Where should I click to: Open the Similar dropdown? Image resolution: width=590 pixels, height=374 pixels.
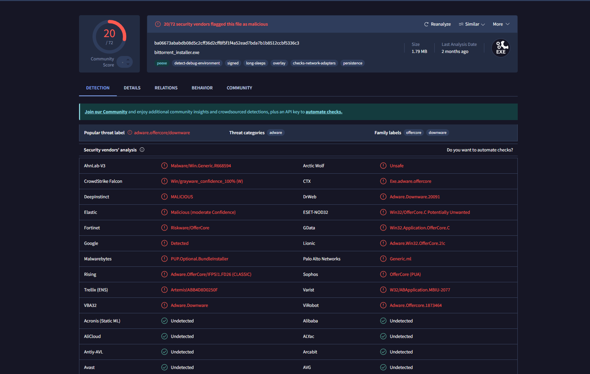[x=472, y=24]
